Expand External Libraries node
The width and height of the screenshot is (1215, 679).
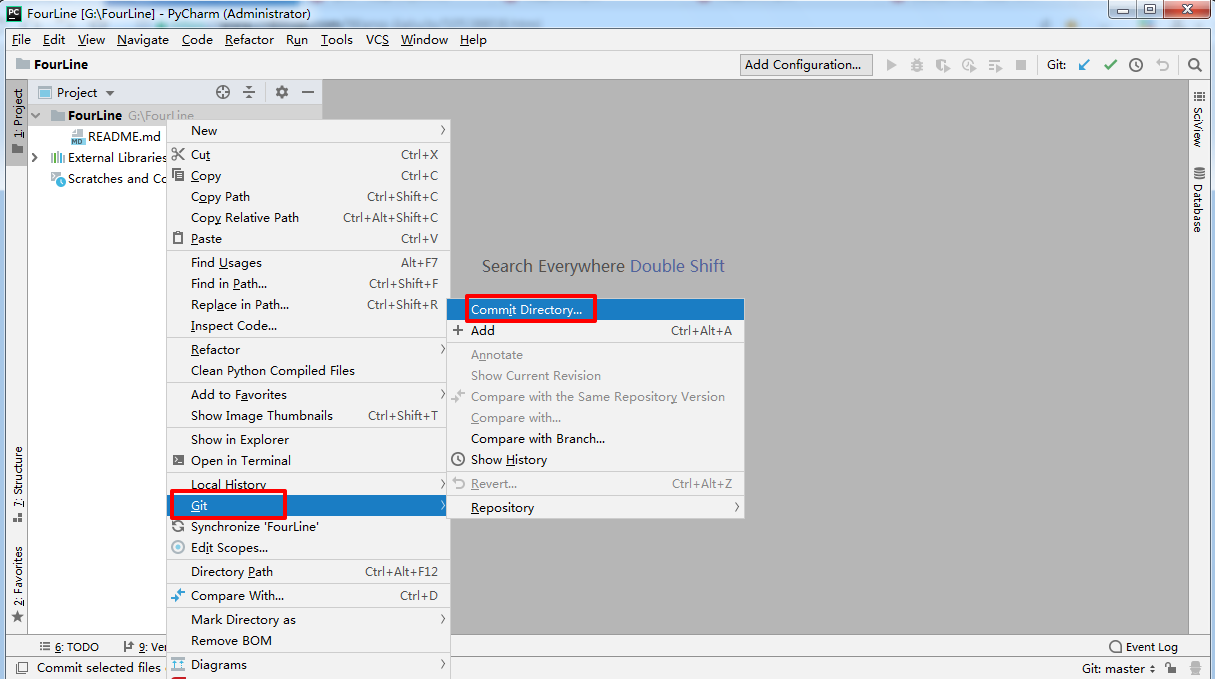click(35, 158)
